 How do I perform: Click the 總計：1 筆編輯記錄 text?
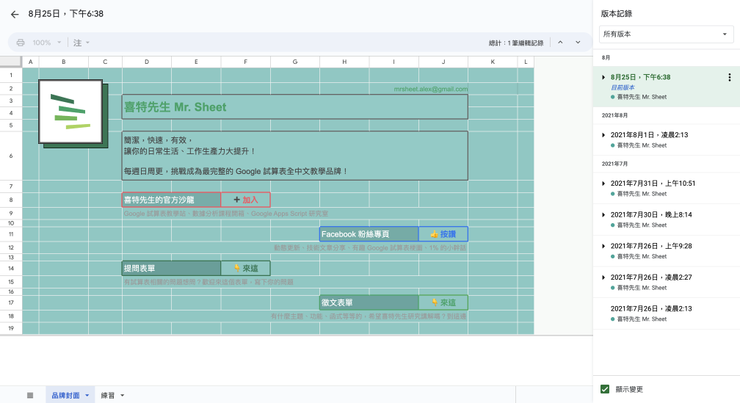point(516,43)
